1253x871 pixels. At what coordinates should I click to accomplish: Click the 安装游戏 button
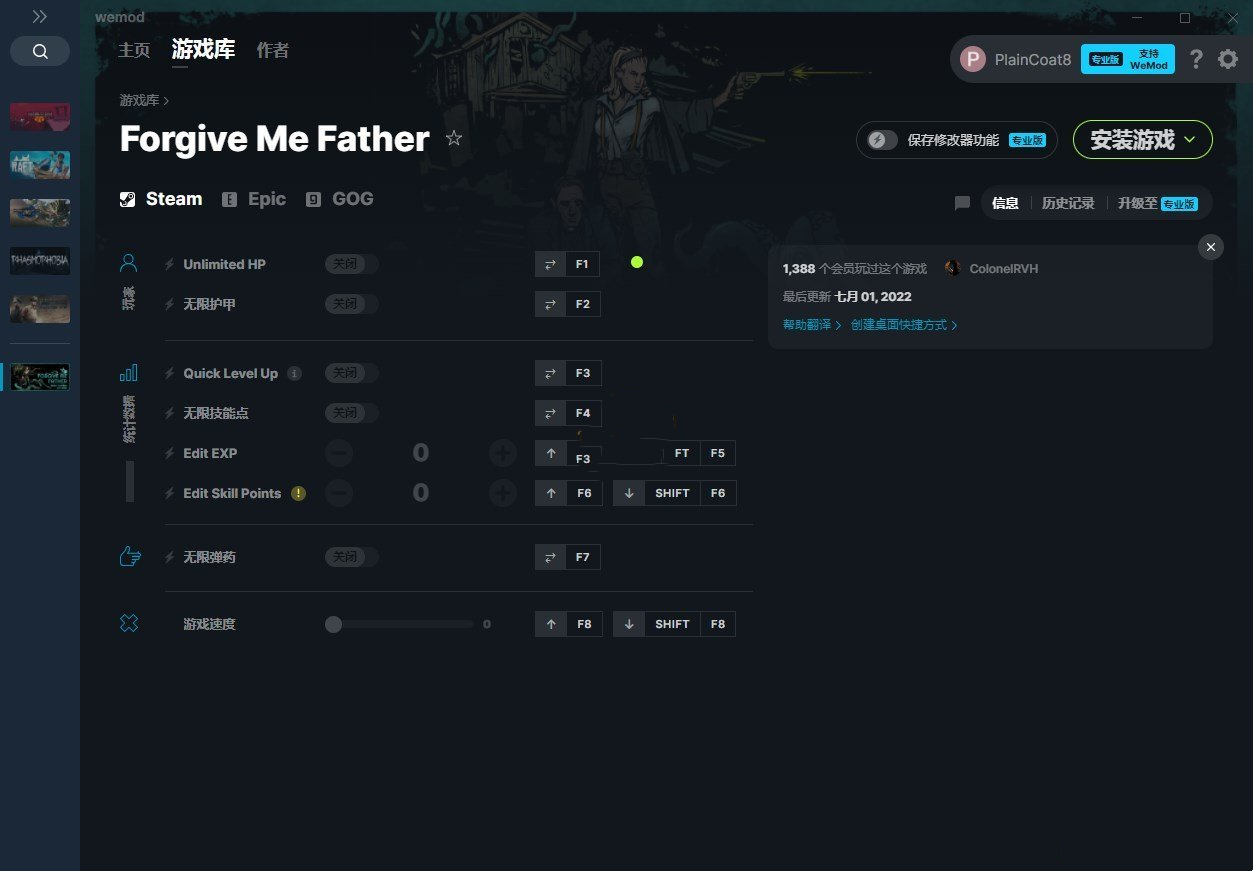coord(1143,140)
